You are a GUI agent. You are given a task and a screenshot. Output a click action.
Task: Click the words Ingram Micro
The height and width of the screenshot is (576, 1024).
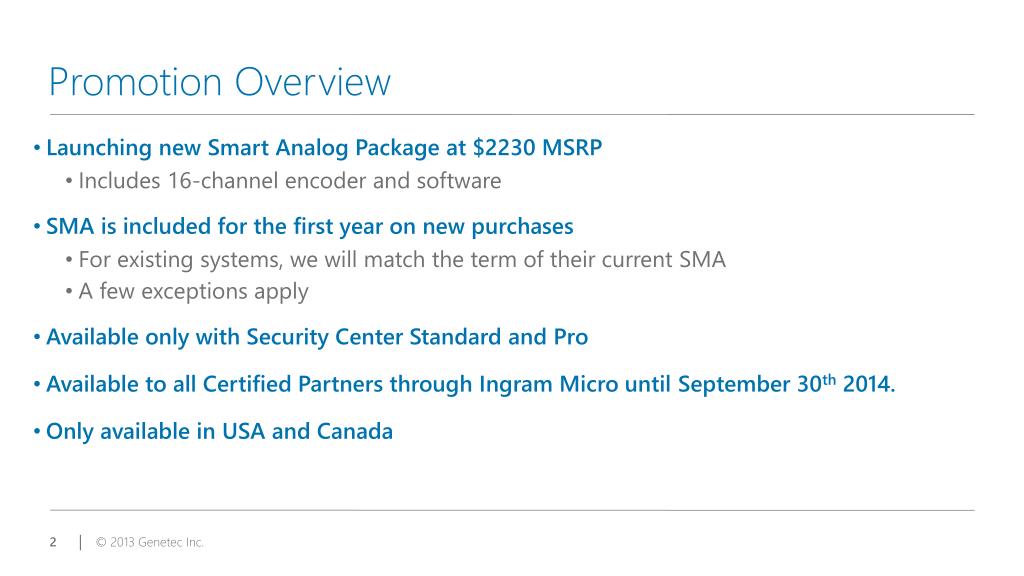pos(549,384)
